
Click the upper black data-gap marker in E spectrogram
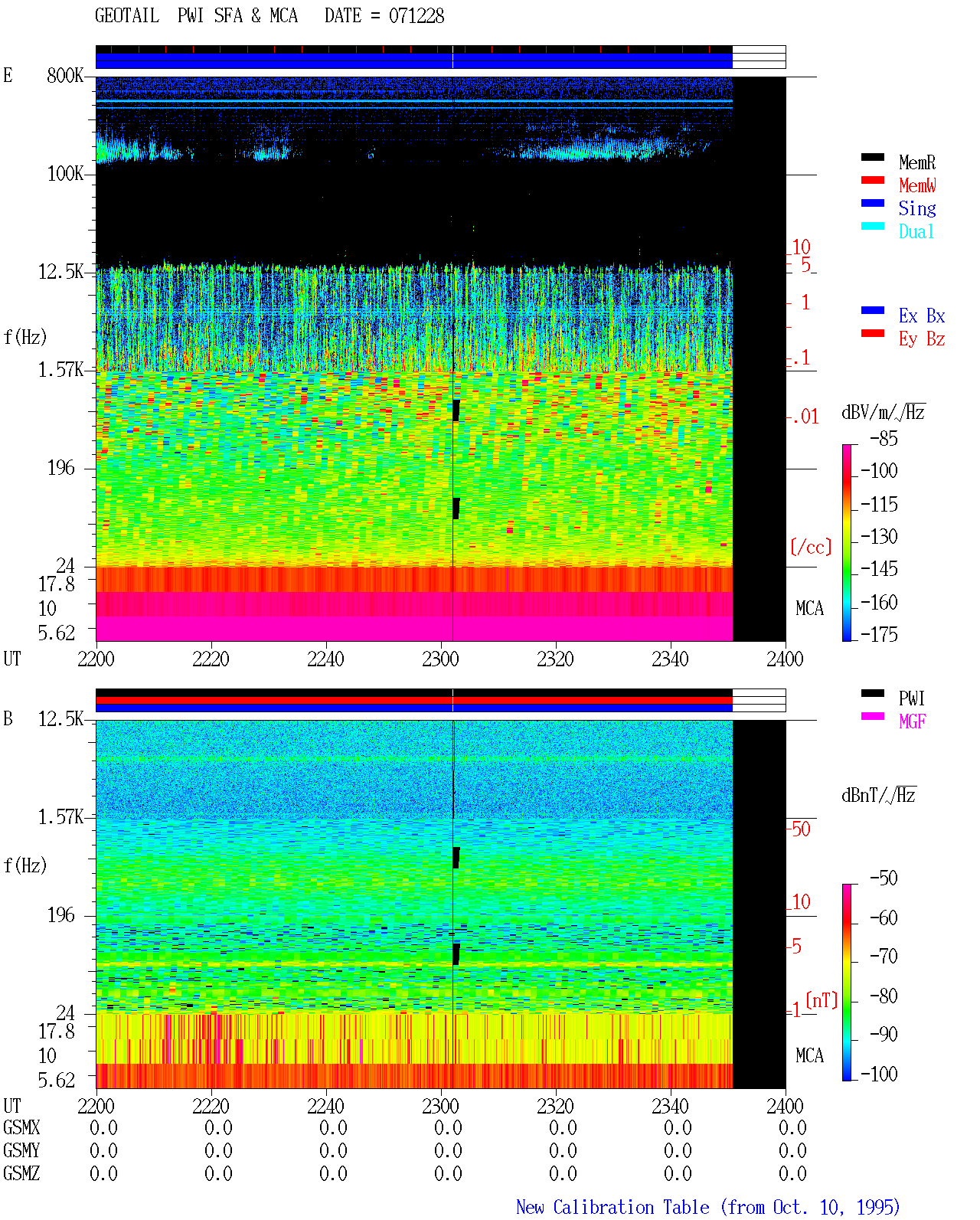pyautogui.click(x=456, y=410)
